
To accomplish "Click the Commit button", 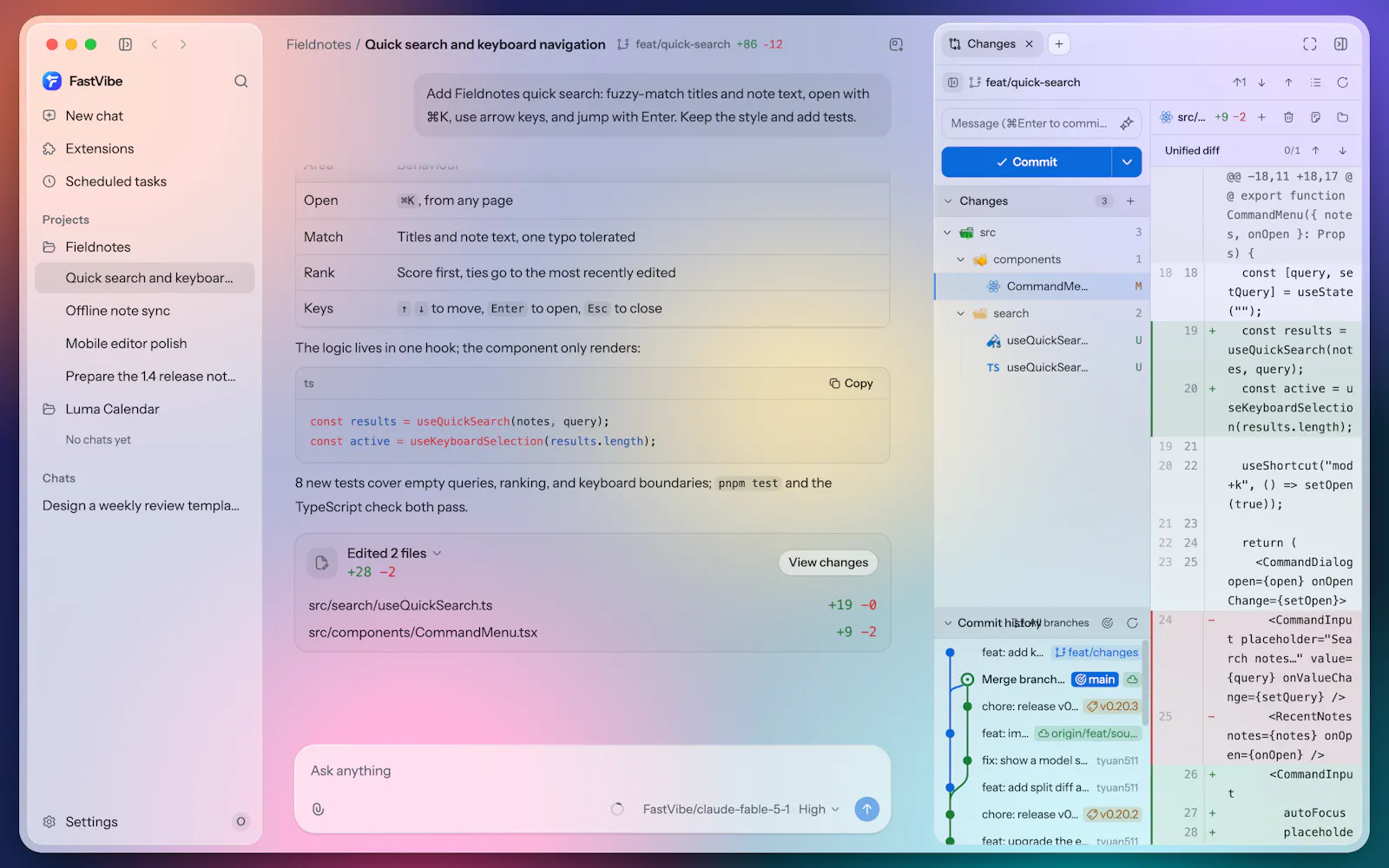I will [x=1026, y=162].
